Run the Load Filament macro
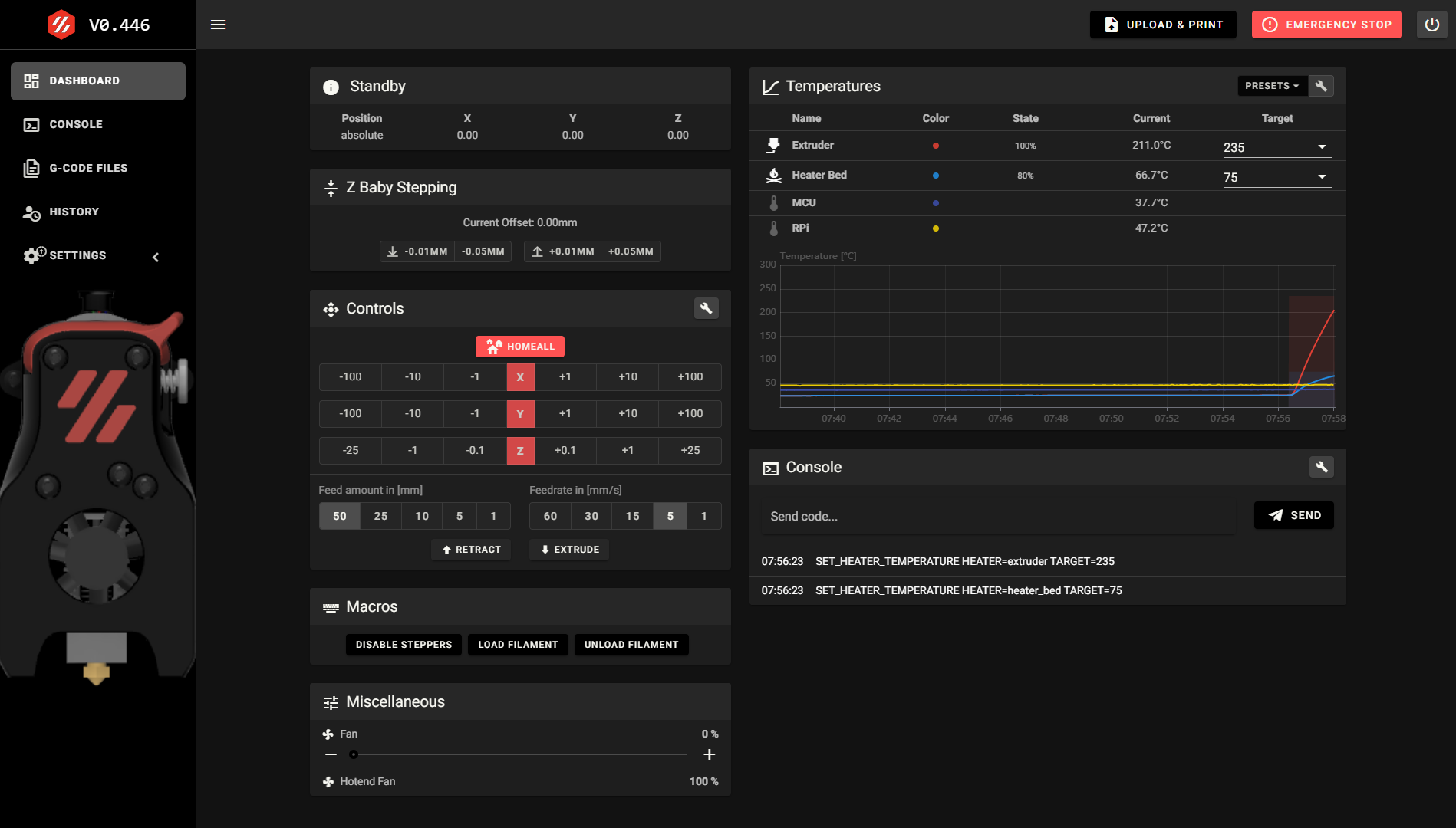1456x828 pixels. pos(518,645)
